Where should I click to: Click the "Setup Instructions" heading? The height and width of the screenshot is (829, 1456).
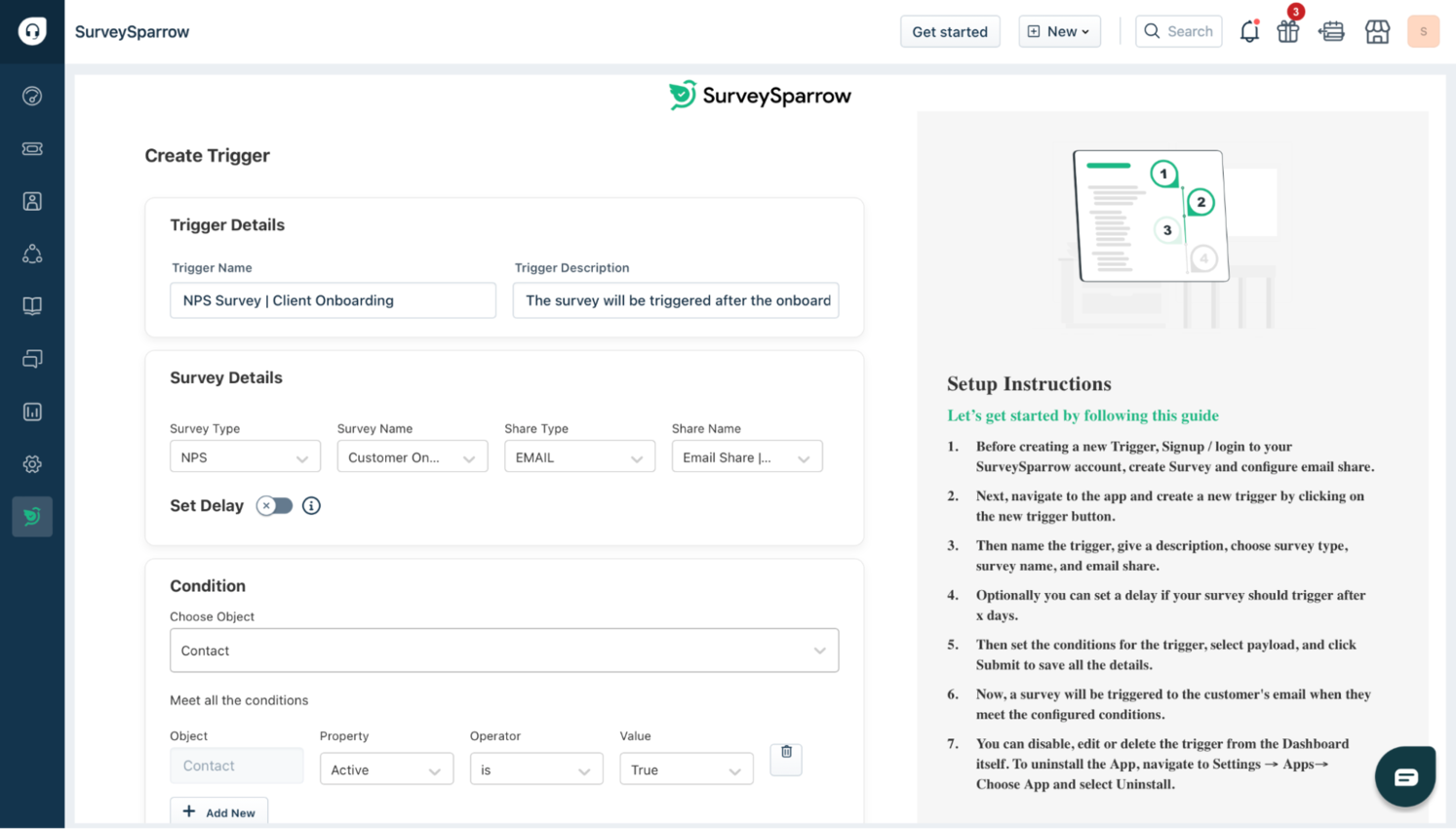click(1029, 383)
